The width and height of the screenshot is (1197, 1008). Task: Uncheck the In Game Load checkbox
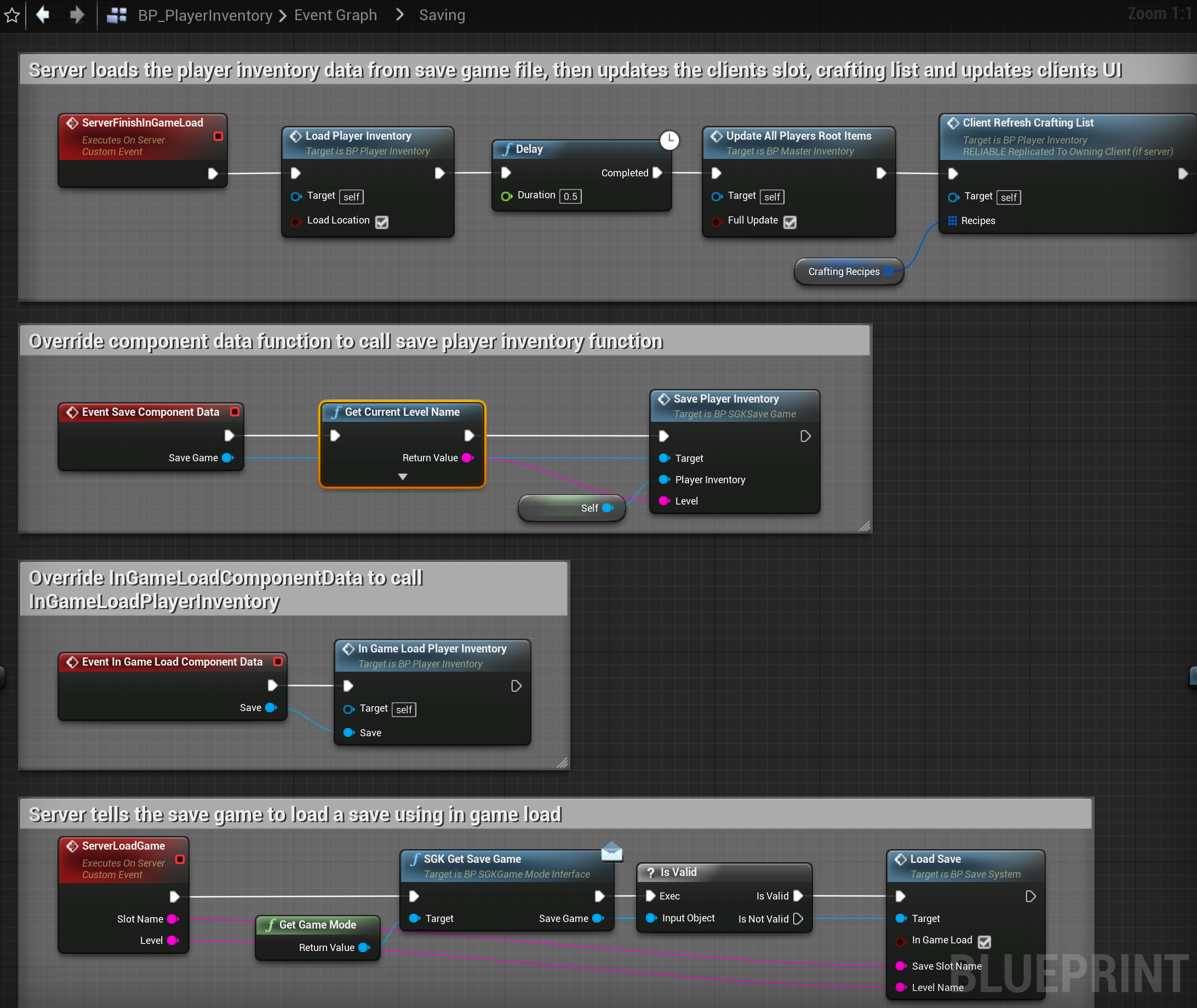tap(984, 941)
